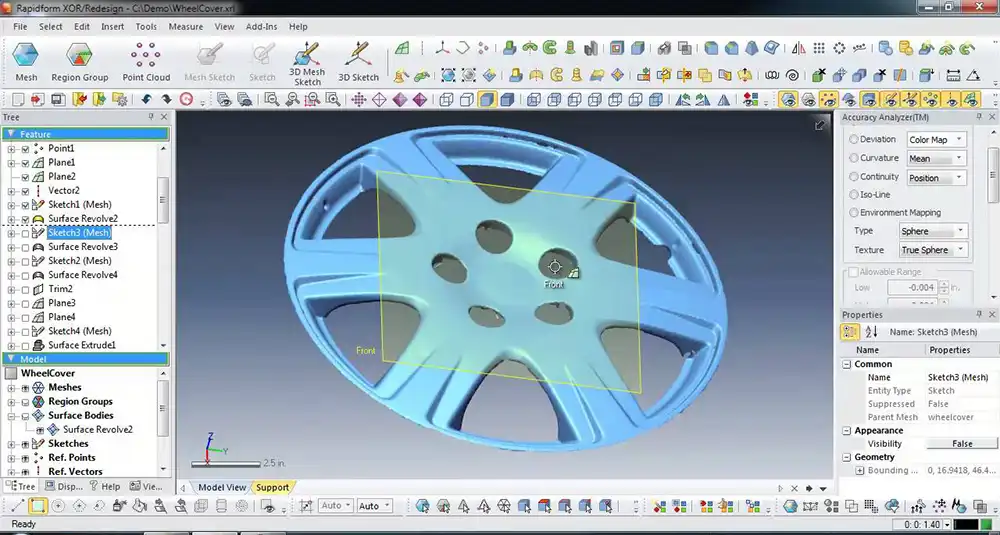Toggle point cloud visibility eye icon
This screenshot has height=535, width=1000.
coord(828,99)
